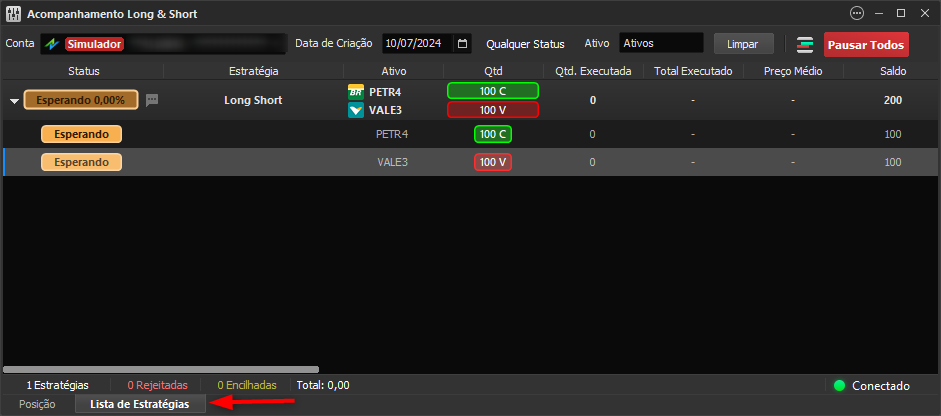Click the VALE3 logo icon

coord(356,110)
